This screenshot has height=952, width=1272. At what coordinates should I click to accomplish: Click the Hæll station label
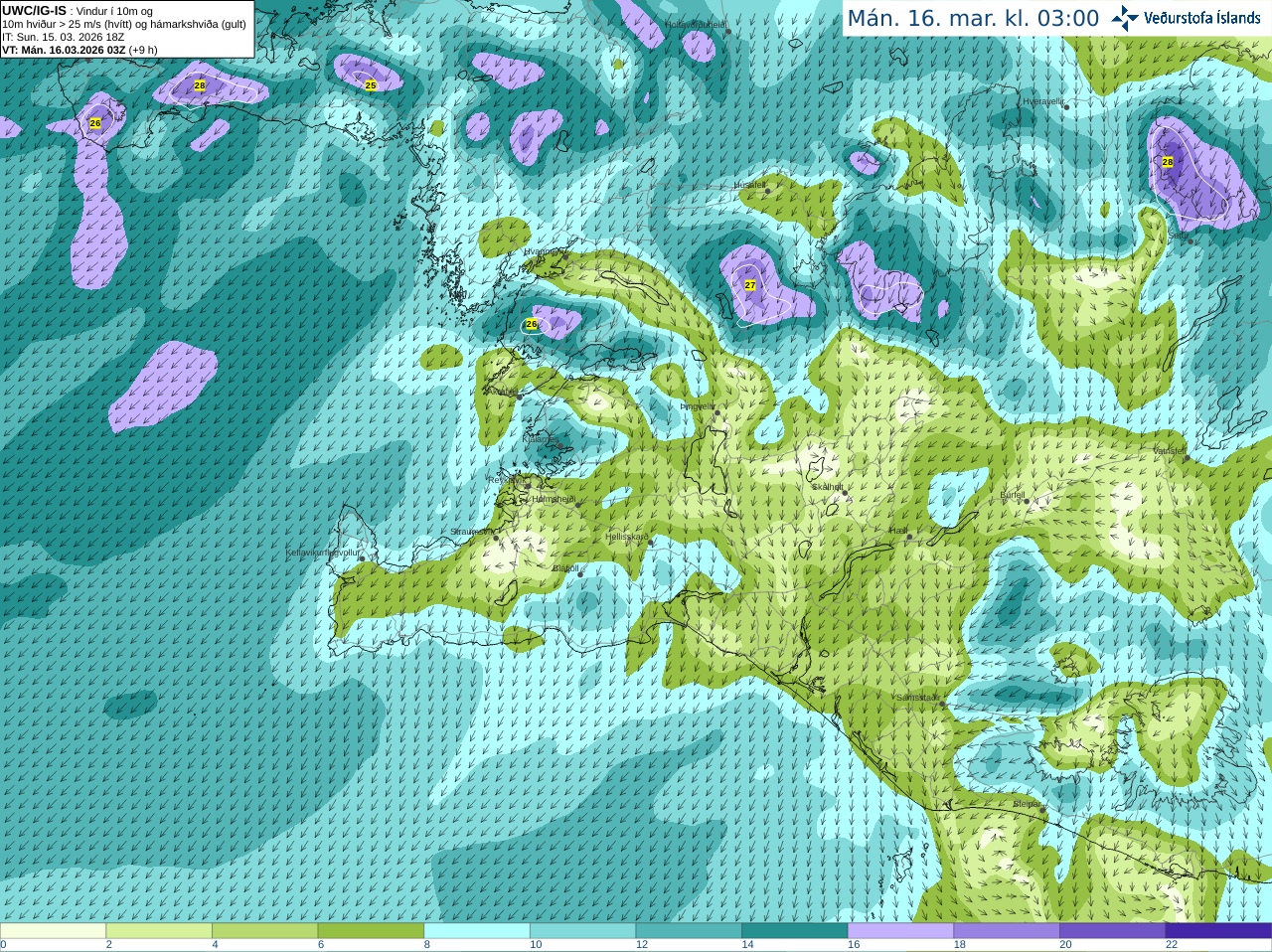(898, 532)
